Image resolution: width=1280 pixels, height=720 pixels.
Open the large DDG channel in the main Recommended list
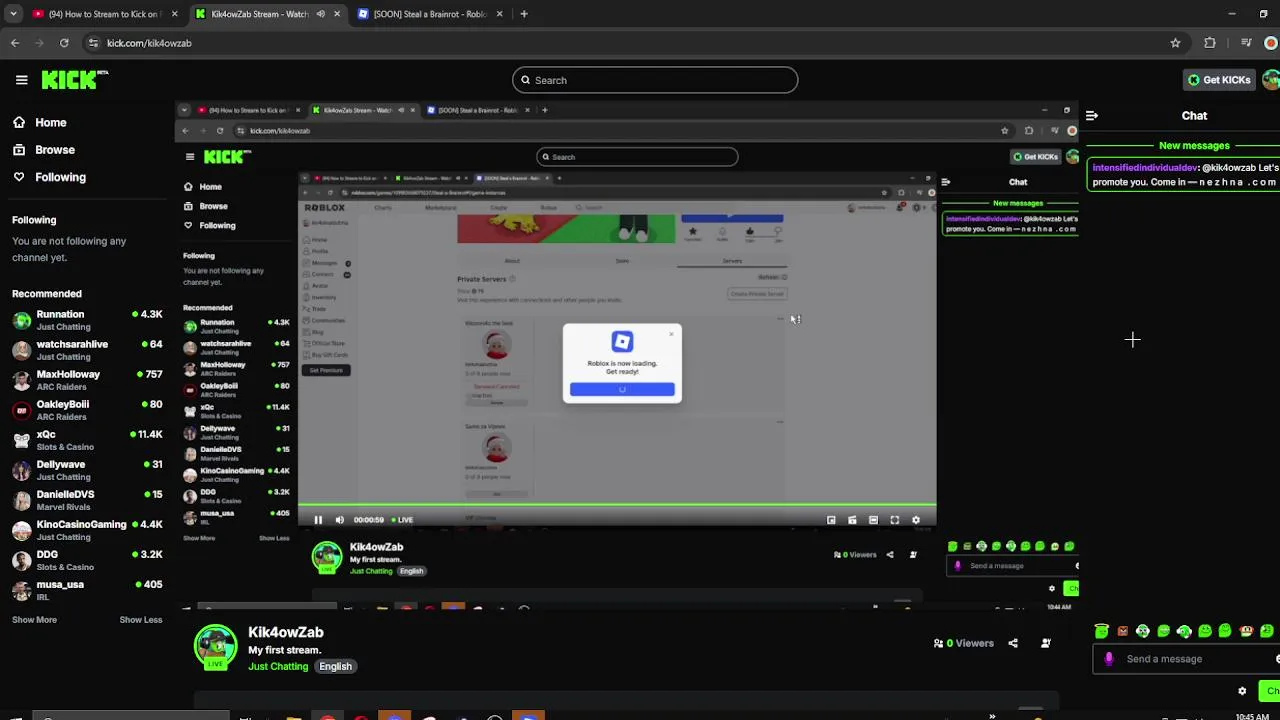pos(87,560)
